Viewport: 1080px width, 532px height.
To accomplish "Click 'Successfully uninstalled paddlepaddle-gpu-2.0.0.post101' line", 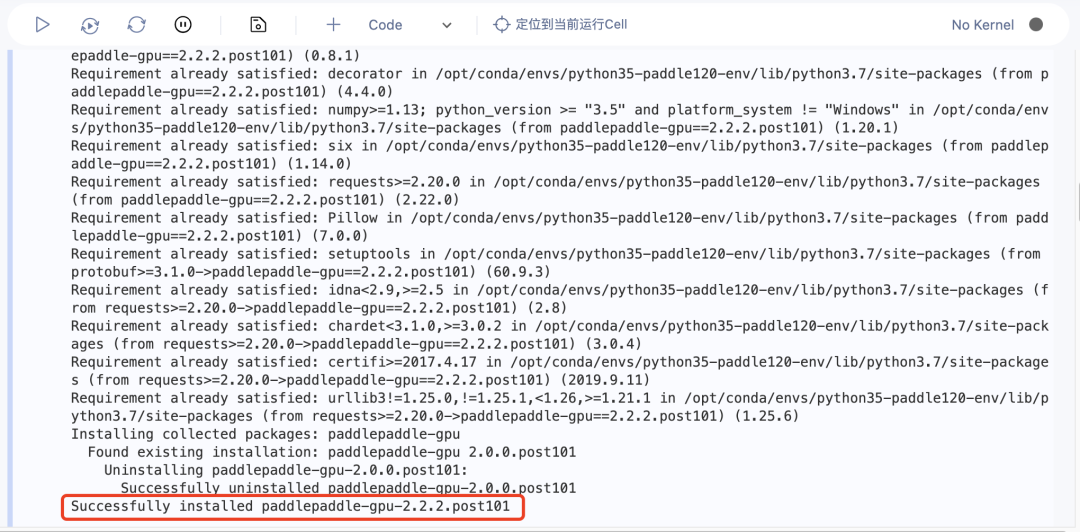I will [x=349, y=488].
